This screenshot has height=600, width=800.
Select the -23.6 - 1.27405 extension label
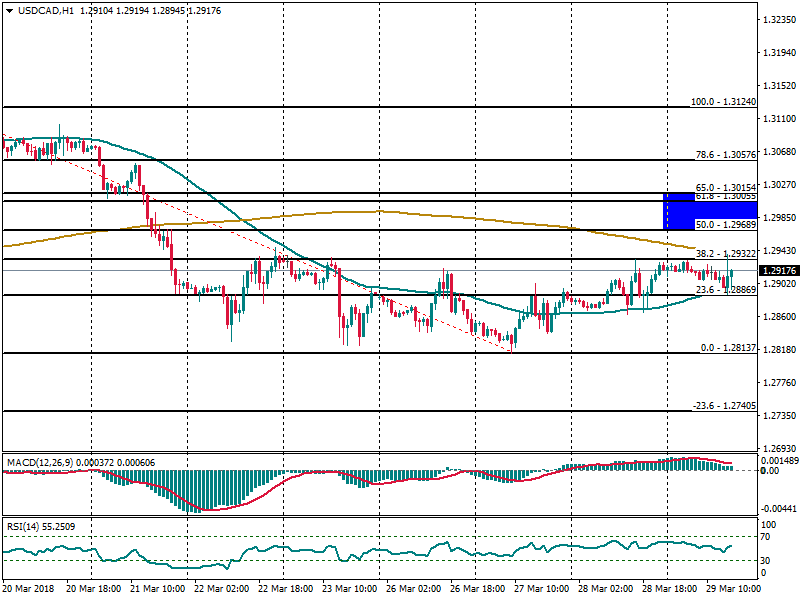coord(722,406)
